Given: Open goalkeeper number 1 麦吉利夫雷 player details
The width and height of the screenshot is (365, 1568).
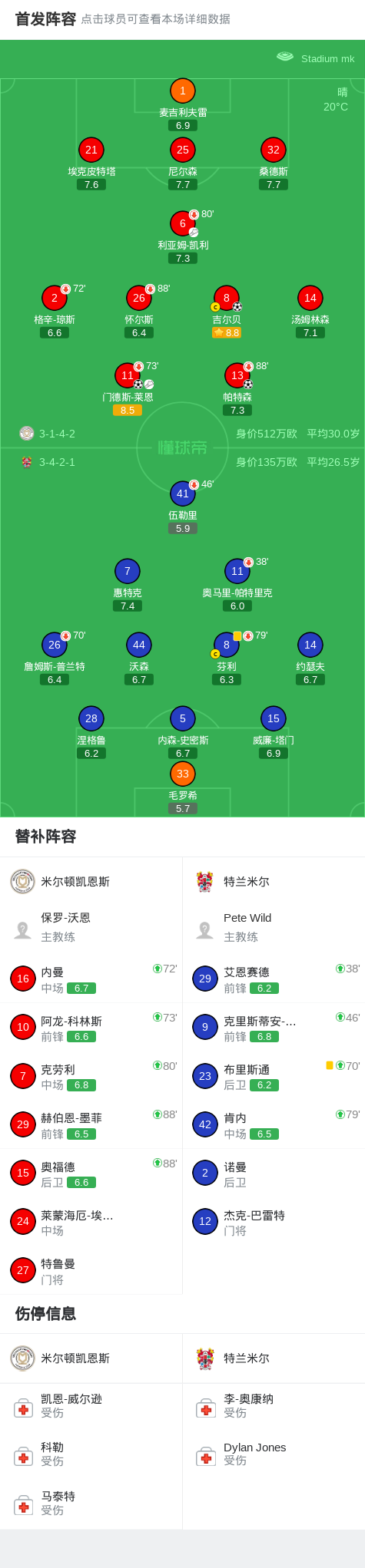Looking at the screenshot, I should coord(182,91).
